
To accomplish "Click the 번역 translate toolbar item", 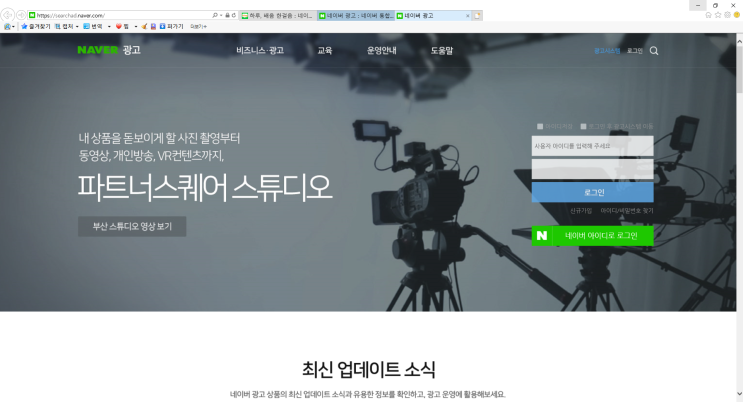I will [x=93, y=27].
